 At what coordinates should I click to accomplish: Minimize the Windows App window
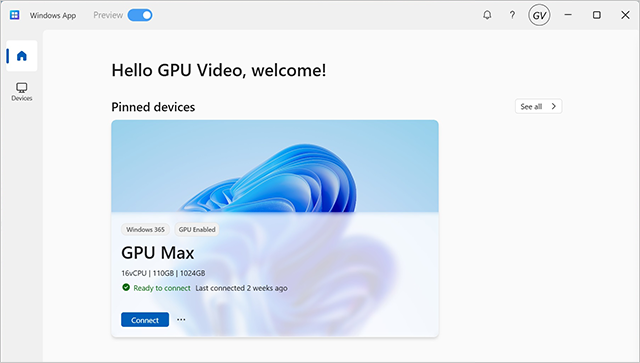click(x=568, y=15)
